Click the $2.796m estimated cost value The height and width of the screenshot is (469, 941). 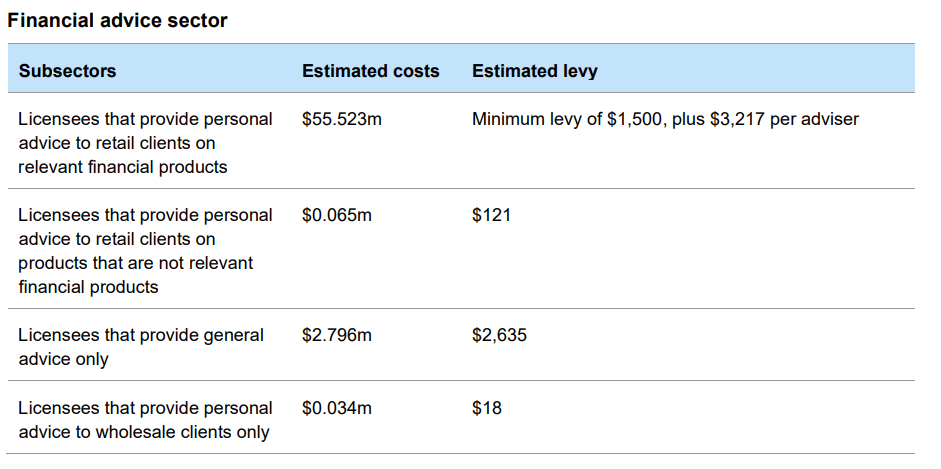pyautogui.click(x=336, y=335)
